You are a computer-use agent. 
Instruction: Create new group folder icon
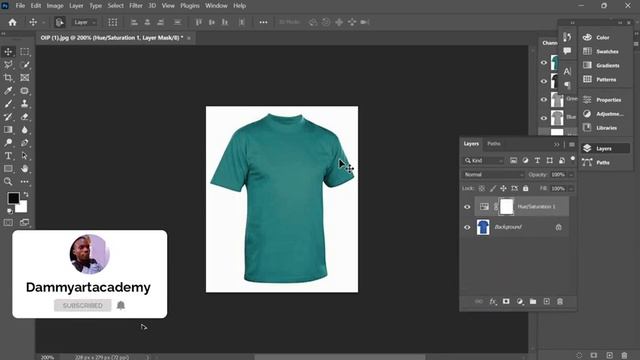click(x=533, y=302)
